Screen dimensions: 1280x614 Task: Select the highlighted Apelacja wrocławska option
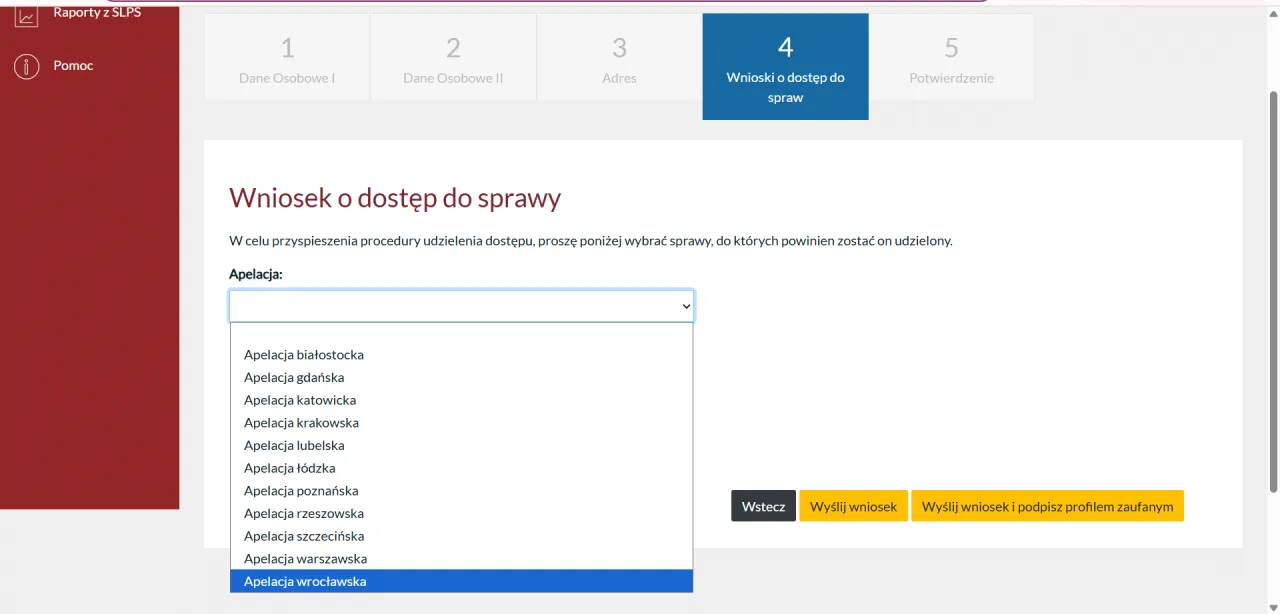(x=305, y=581)
